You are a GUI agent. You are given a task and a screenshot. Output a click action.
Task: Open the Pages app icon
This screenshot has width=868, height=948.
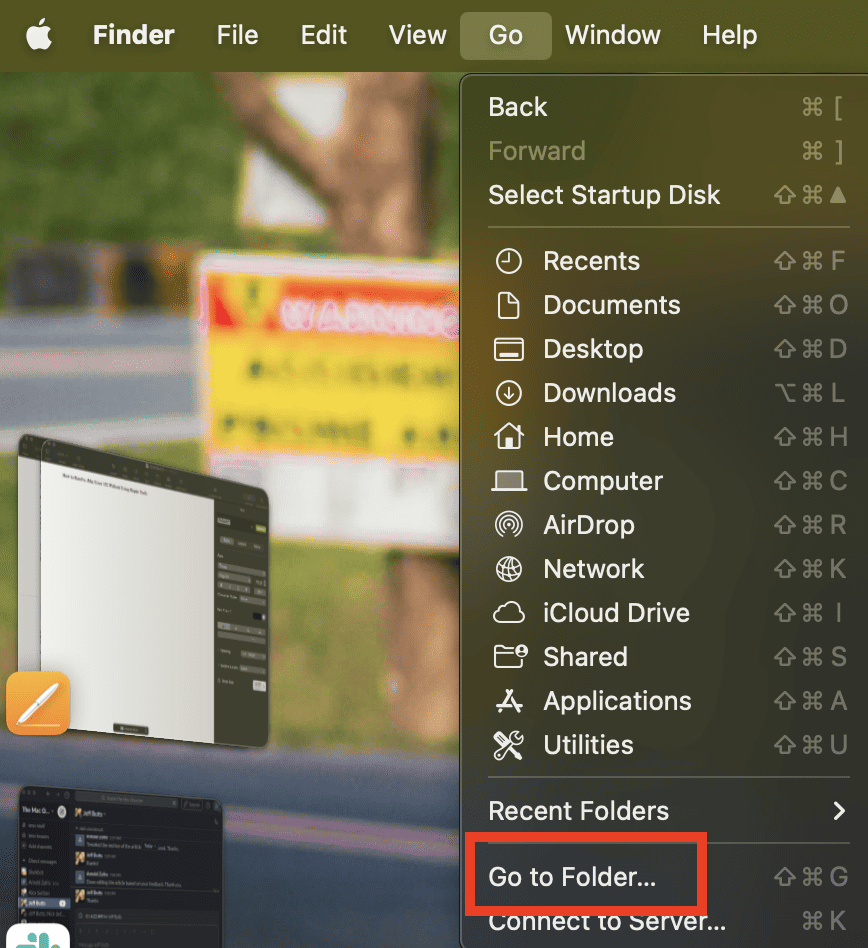tap(38, 703)
